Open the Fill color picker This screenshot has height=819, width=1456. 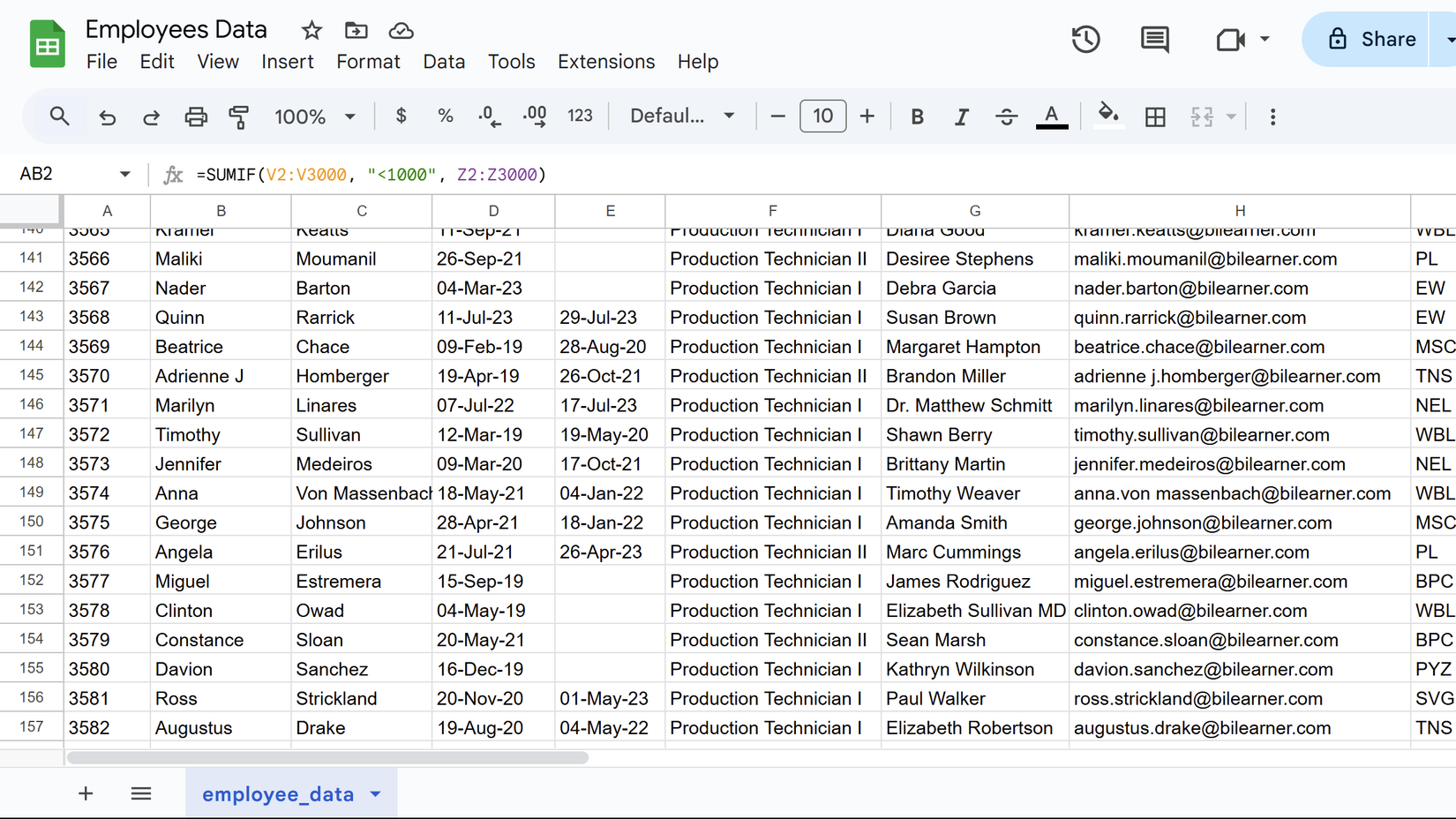tap(1108, 116)
